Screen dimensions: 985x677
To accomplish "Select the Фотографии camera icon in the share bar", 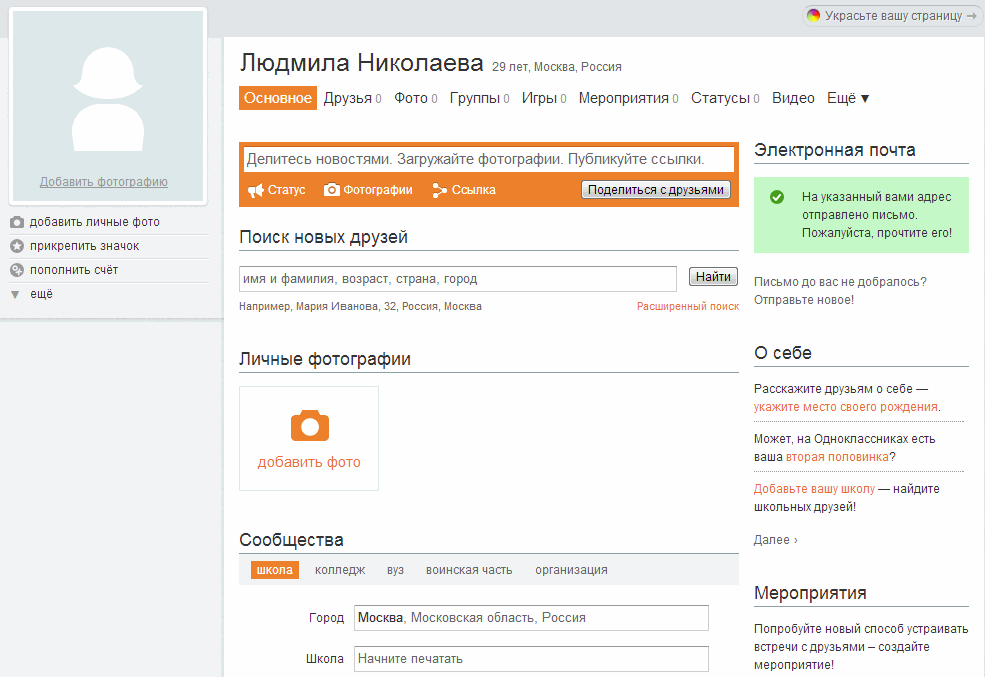I will click(333, 189).
